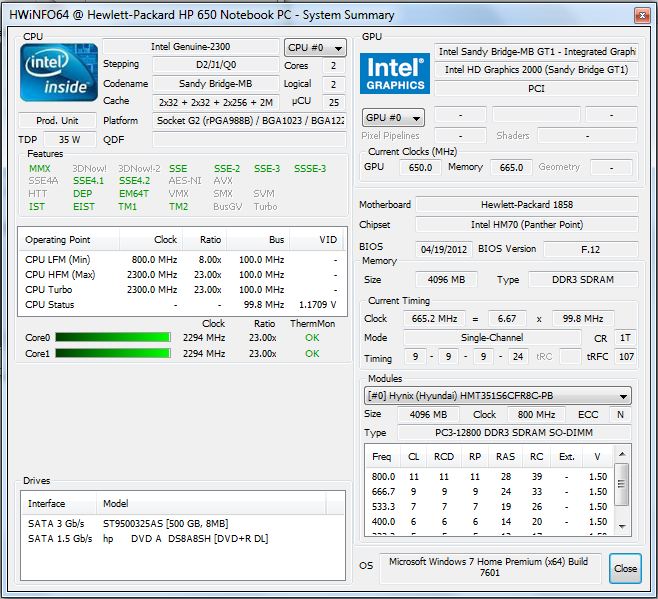
Task: Click the PCI bus field
Action: (x=536, y=89)
